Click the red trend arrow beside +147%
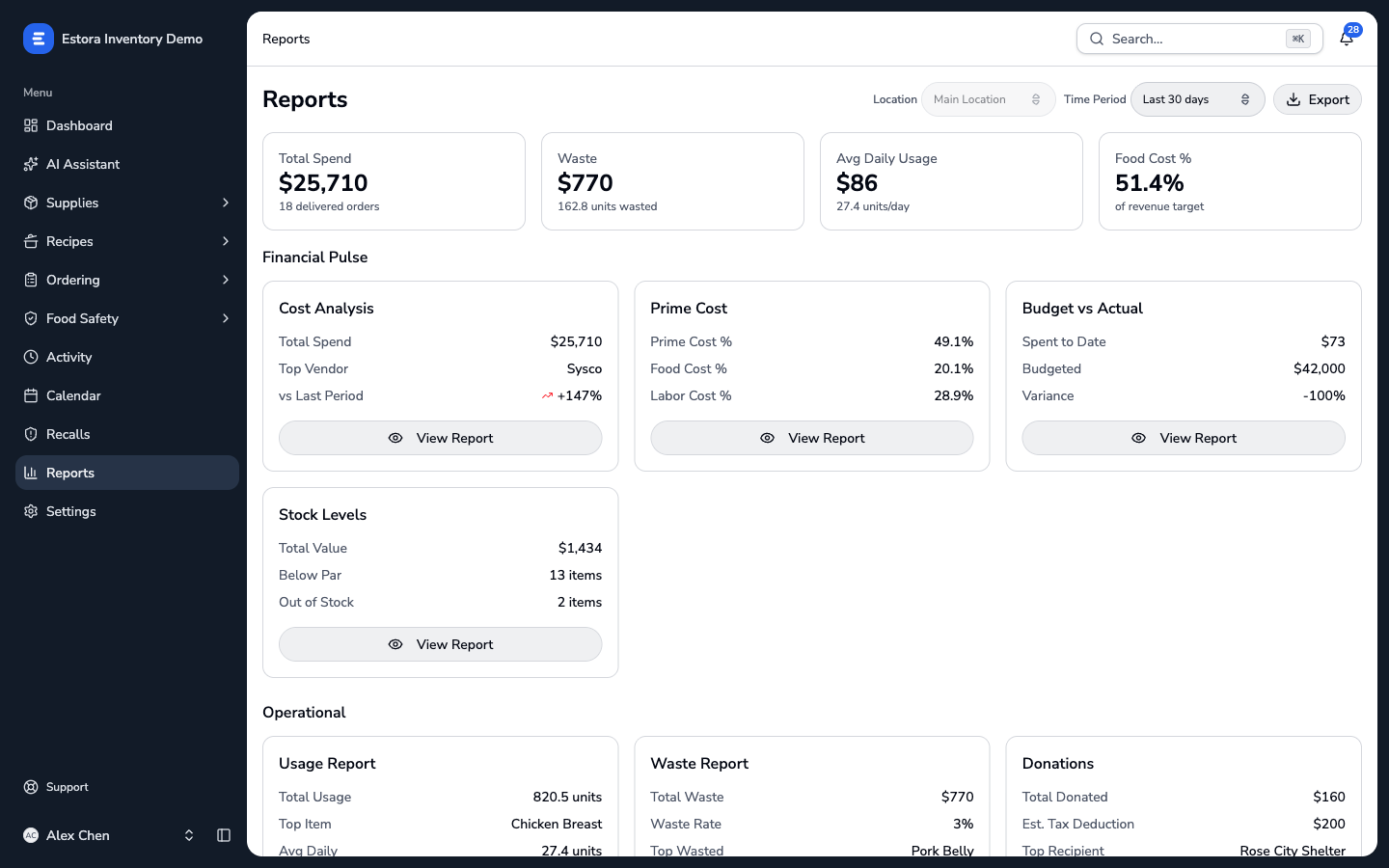Image resolution: width=1389 pixels, height=868 pixels. pos(547,395)
